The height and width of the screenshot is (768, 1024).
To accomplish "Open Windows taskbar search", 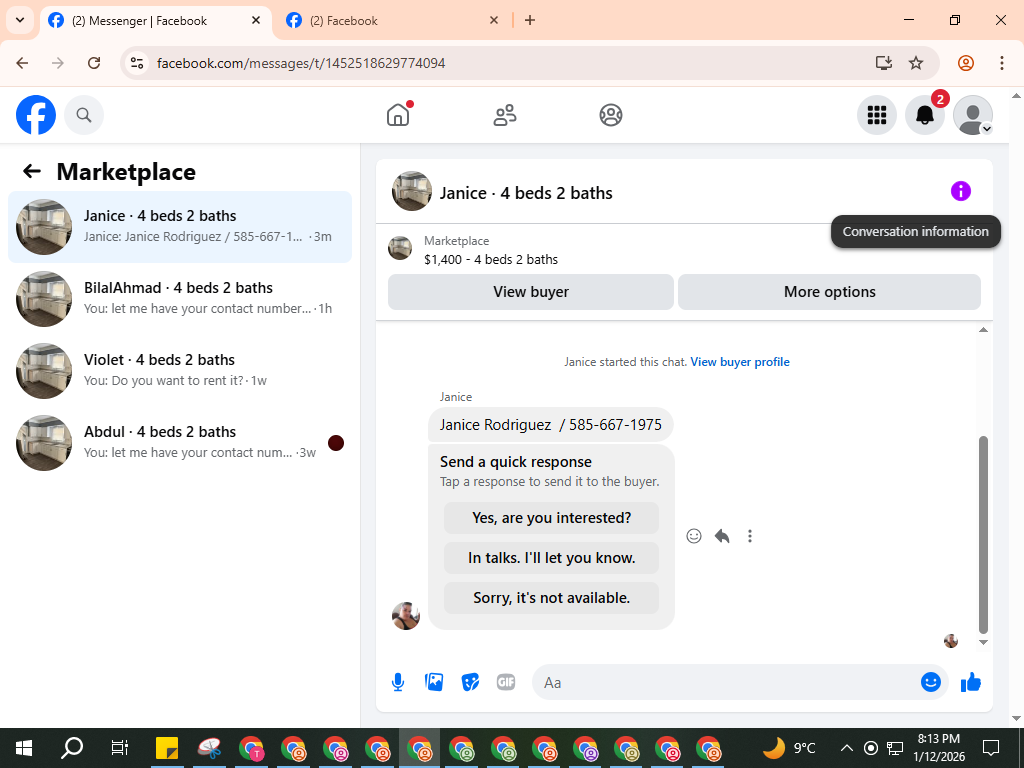I will point(72,748).
